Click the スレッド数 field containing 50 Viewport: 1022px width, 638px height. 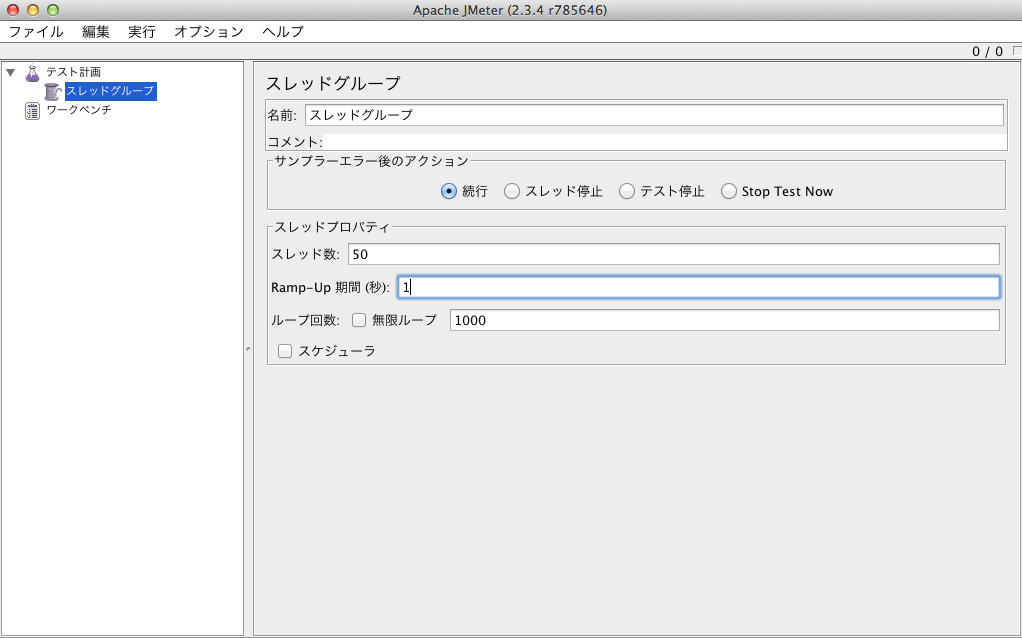673,254
